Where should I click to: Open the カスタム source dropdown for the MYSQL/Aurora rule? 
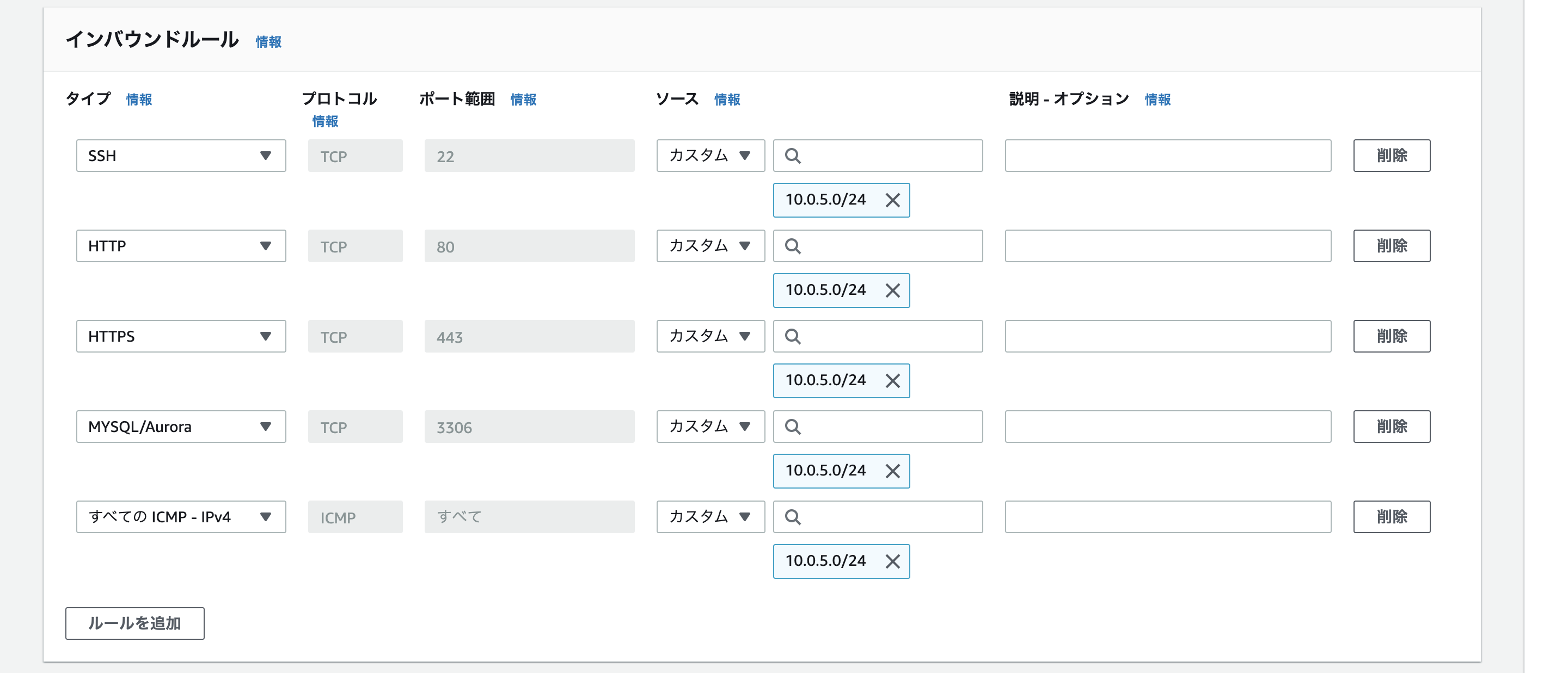[x=710, y=427]
